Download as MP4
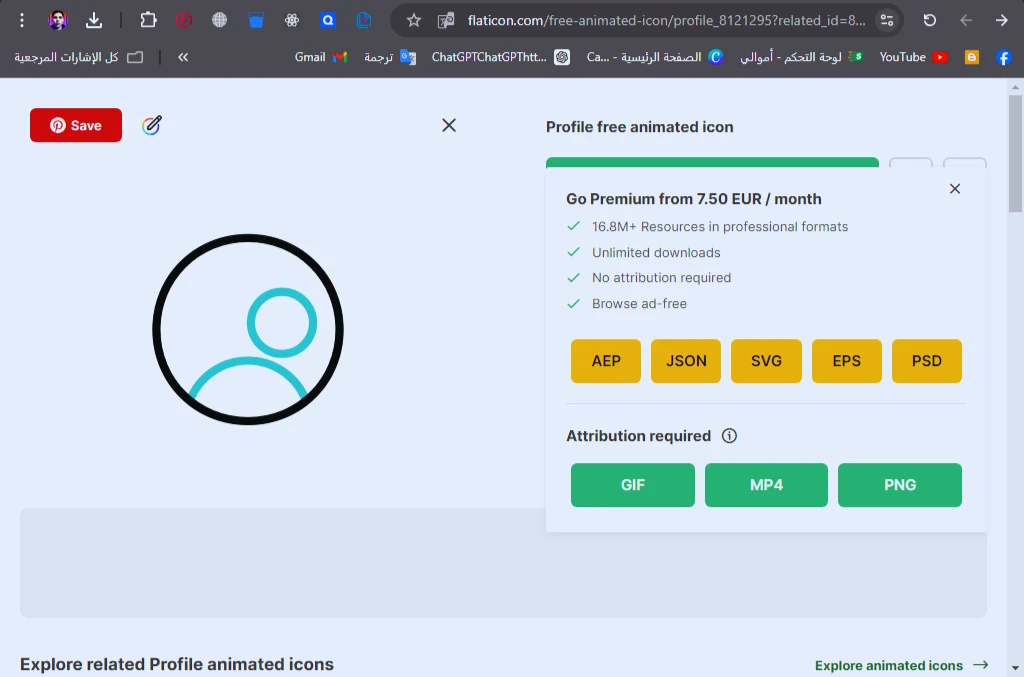 (x=766, y=485)
